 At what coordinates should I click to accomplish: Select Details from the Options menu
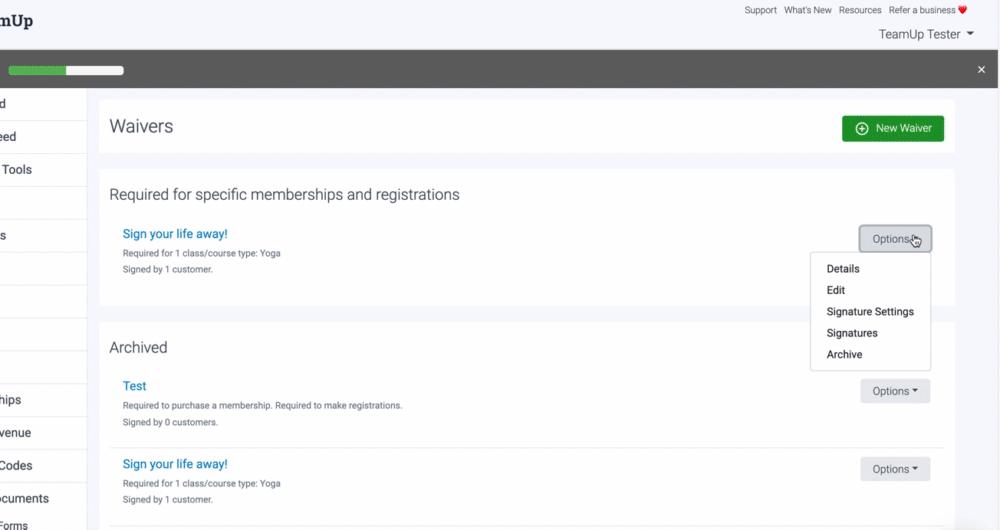pyautogui.click(x=843, y=269)
